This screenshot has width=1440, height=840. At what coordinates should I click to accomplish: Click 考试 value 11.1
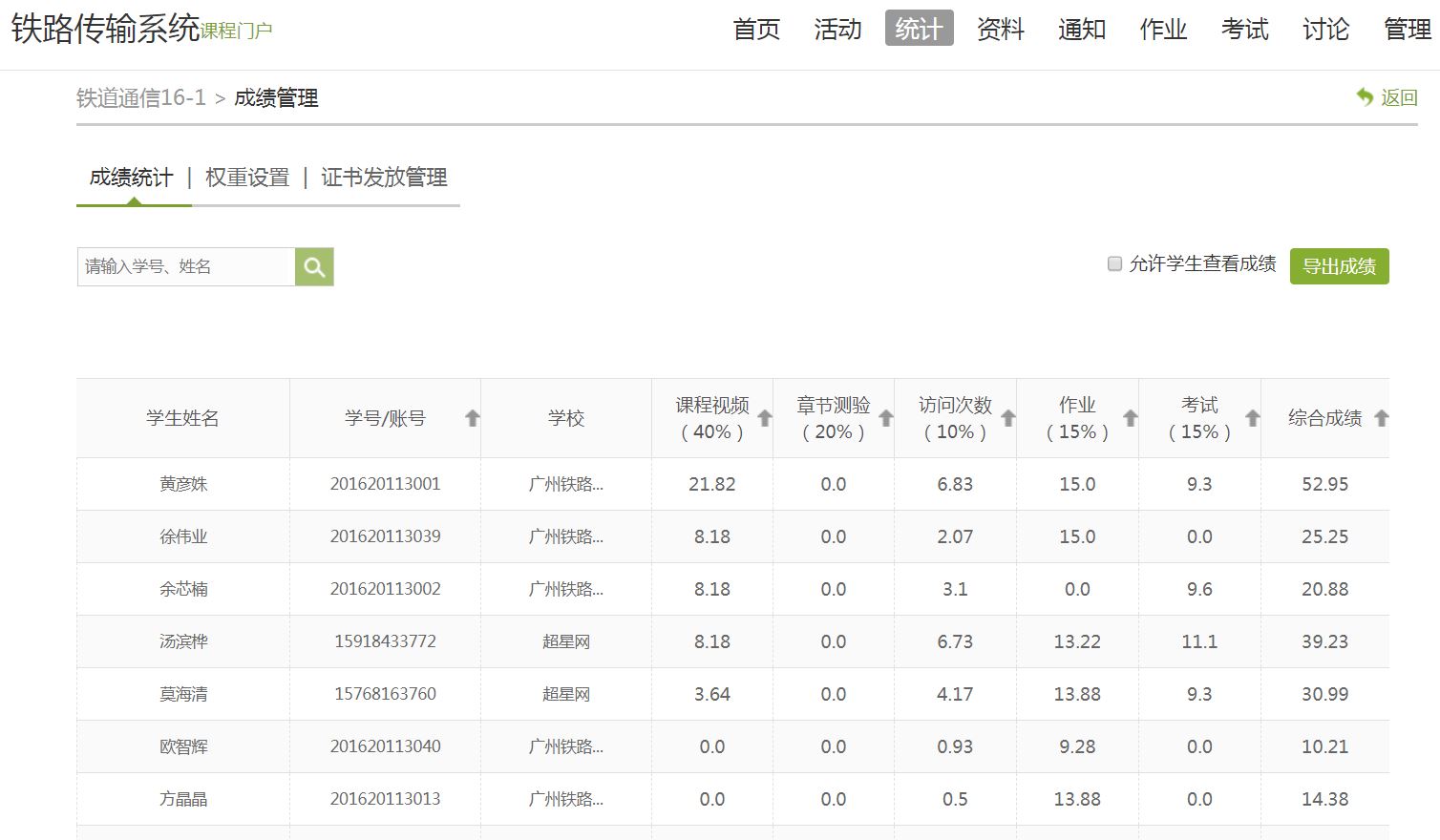[1199, 641]
